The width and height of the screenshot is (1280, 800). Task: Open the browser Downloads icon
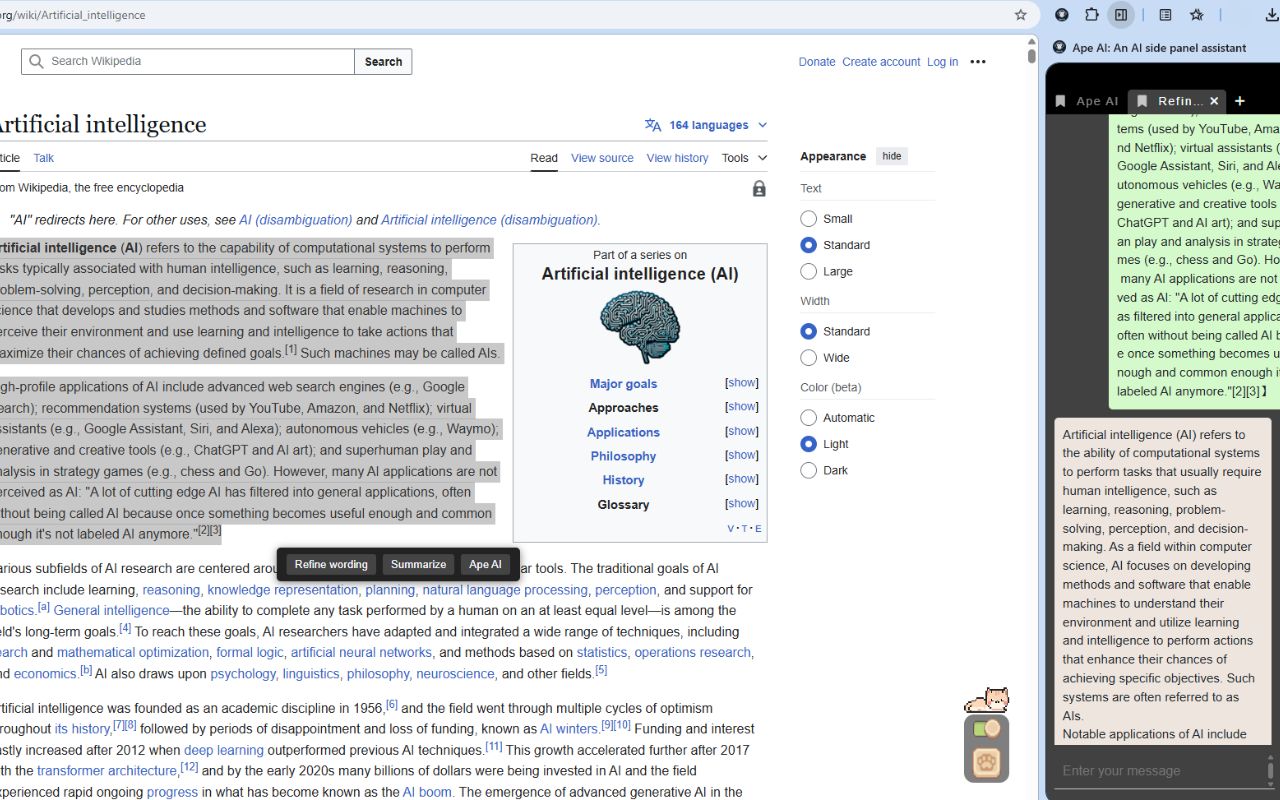tap(1271, 15)
